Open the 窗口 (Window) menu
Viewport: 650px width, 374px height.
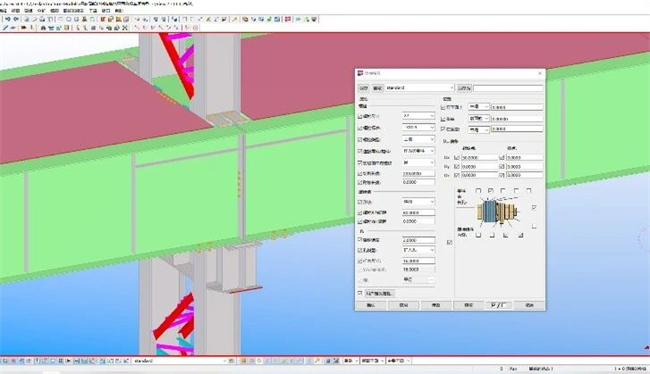point(106,10)
